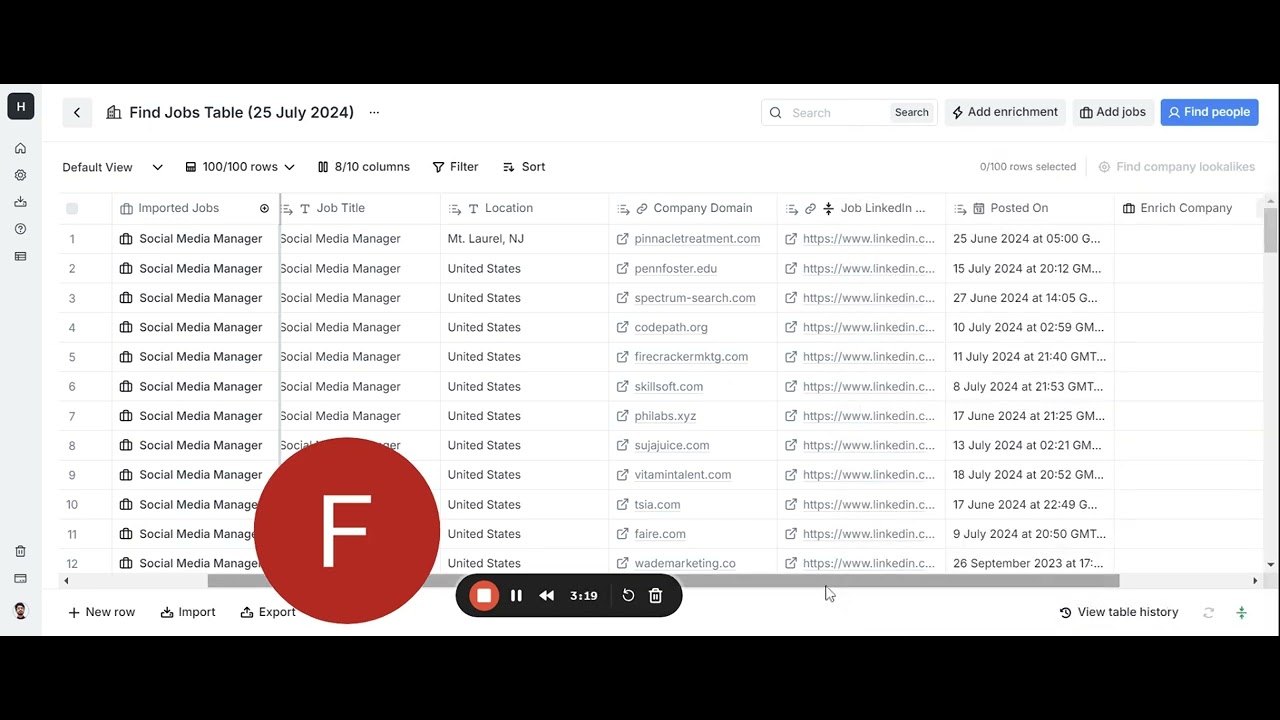Click briefcase icon in row 1
The width and height of the screenshot is (1280, 720).
126,239
